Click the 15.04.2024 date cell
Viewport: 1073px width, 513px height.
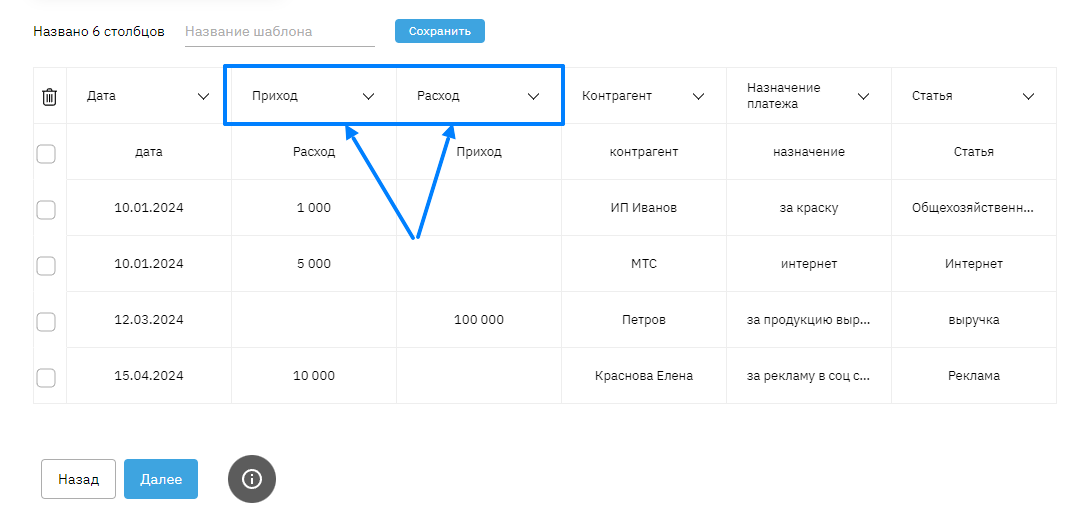(149, 376)
